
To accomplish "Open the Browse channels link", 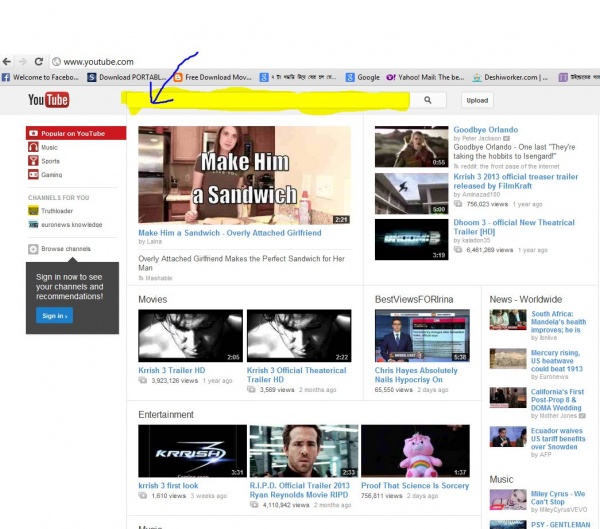I will 66,249.
